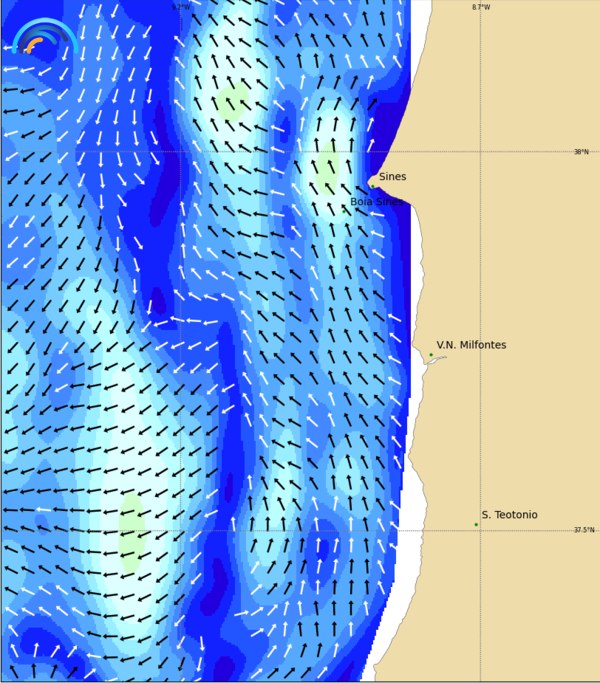Click the pale green current patch west of Sines
Viewport: 600px width, 683px height.
coord(327,168)
